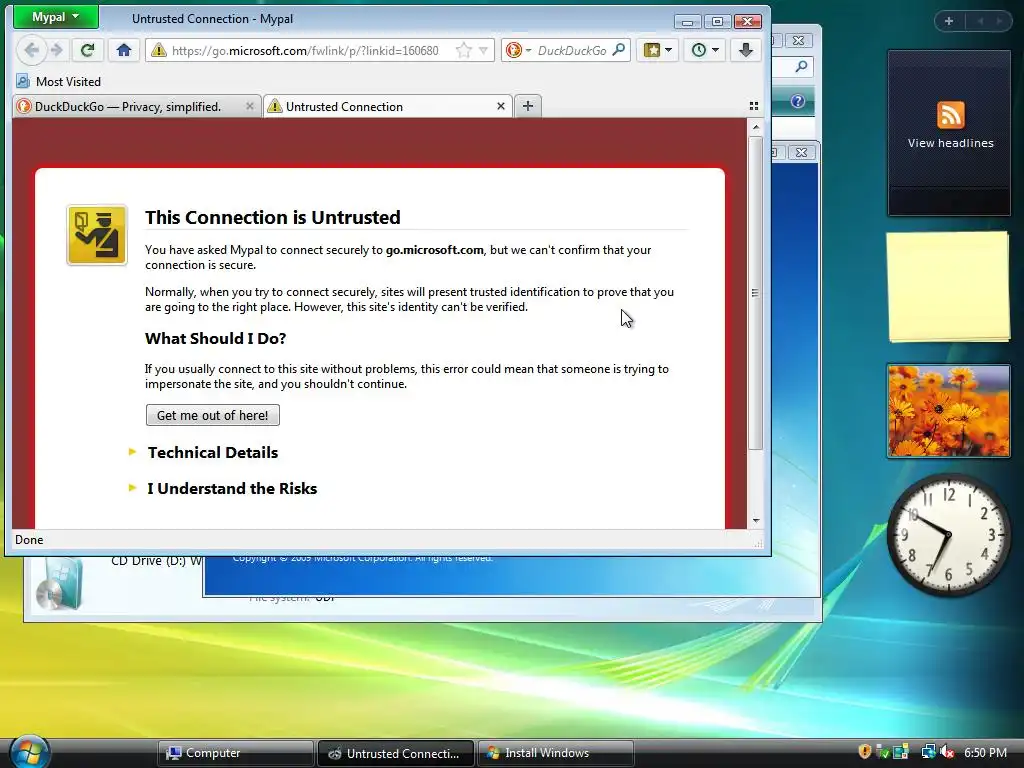
Task: Open the Home page button
Action: [123, 50]
